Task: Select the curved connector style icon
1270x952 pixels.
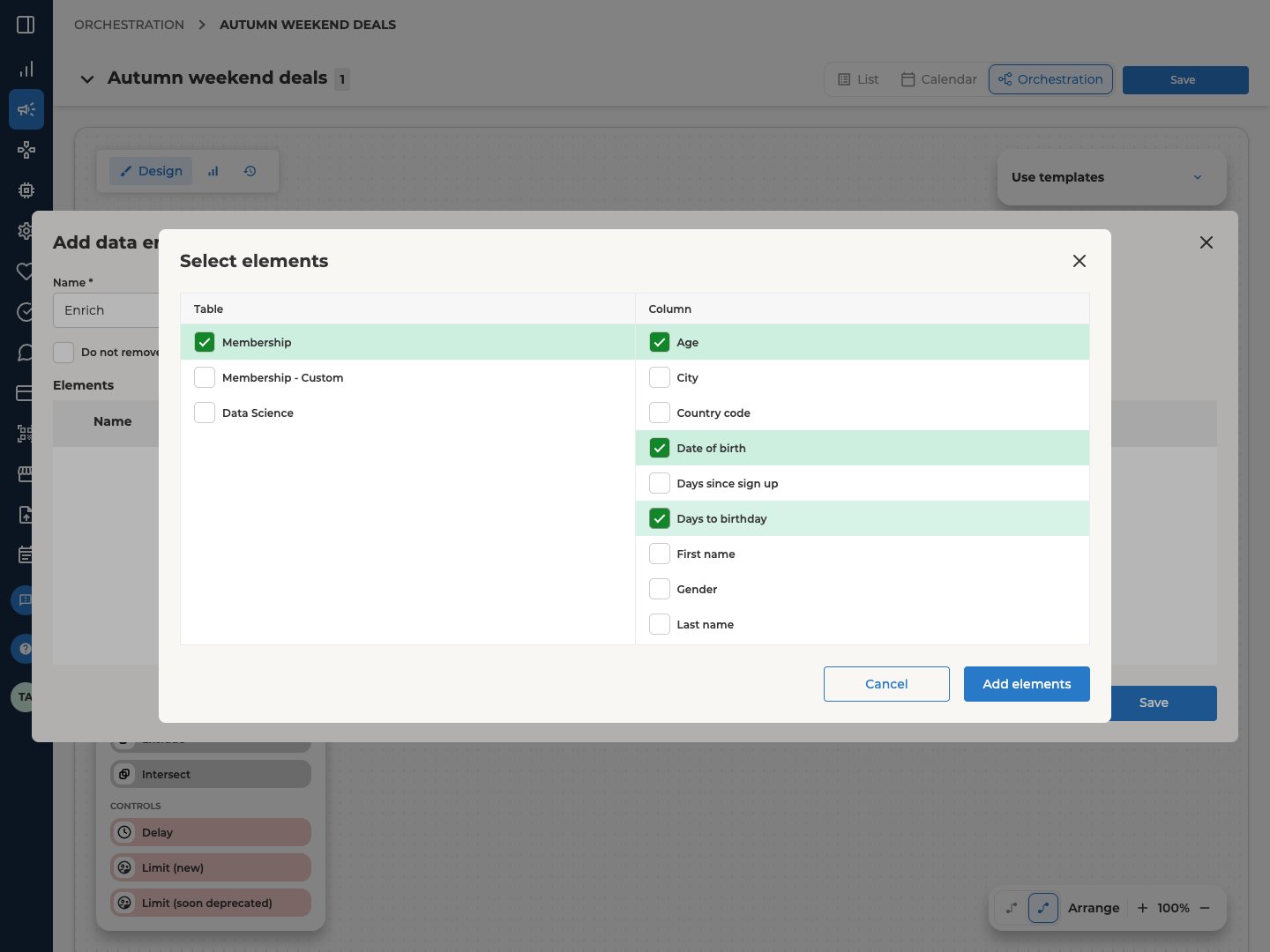Action: point(1043,908)
